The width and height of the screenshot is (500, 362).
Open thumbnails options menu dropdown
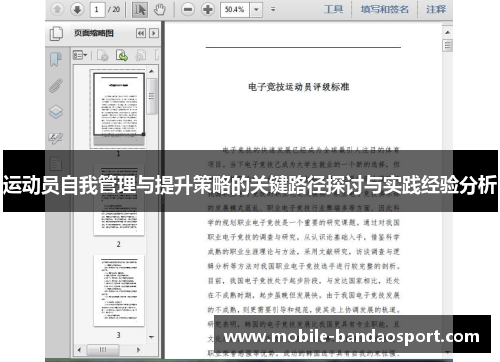point(80,55)
